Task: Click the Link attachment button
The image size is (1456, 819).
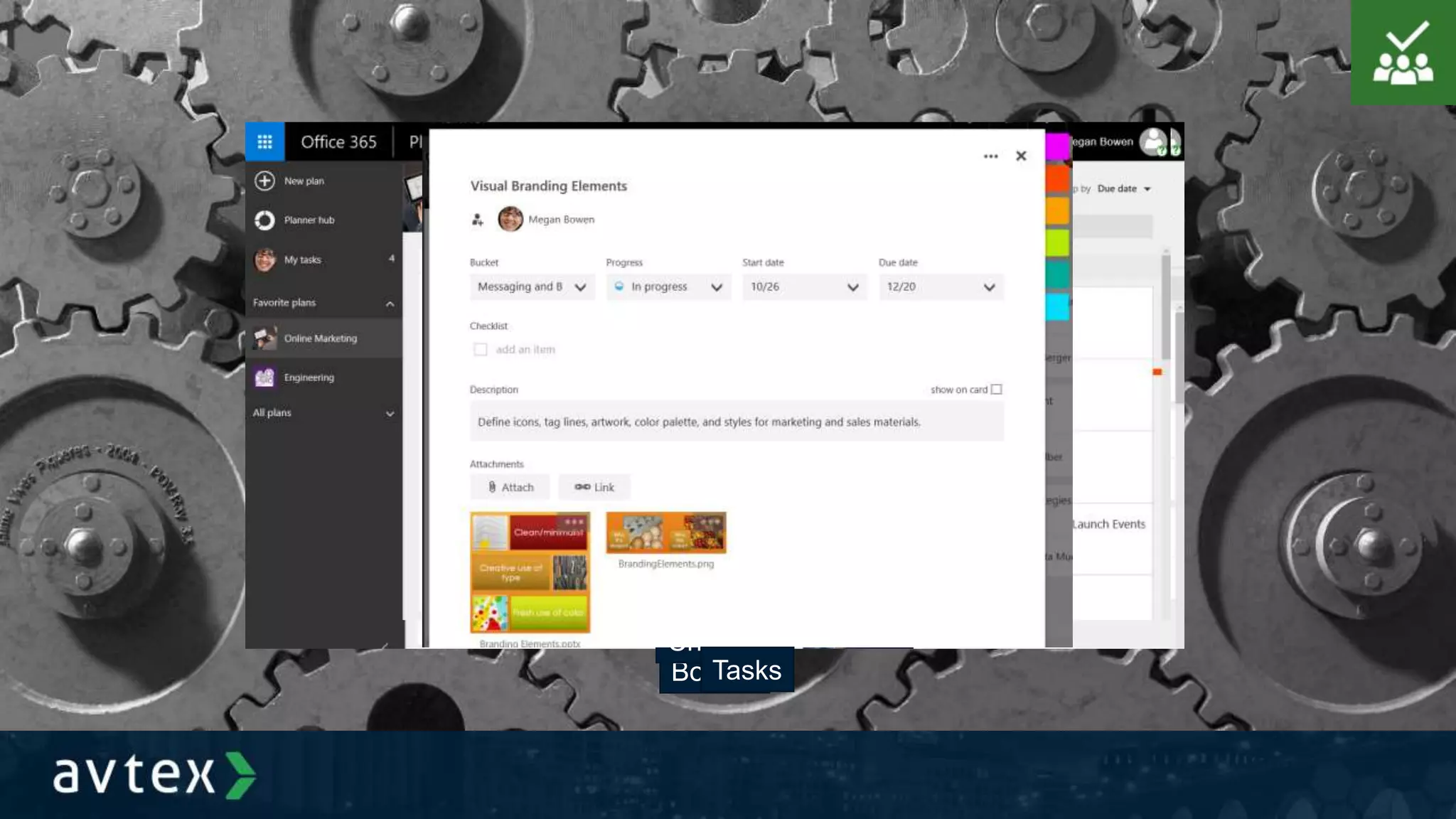Action: [x=594, y=488]
